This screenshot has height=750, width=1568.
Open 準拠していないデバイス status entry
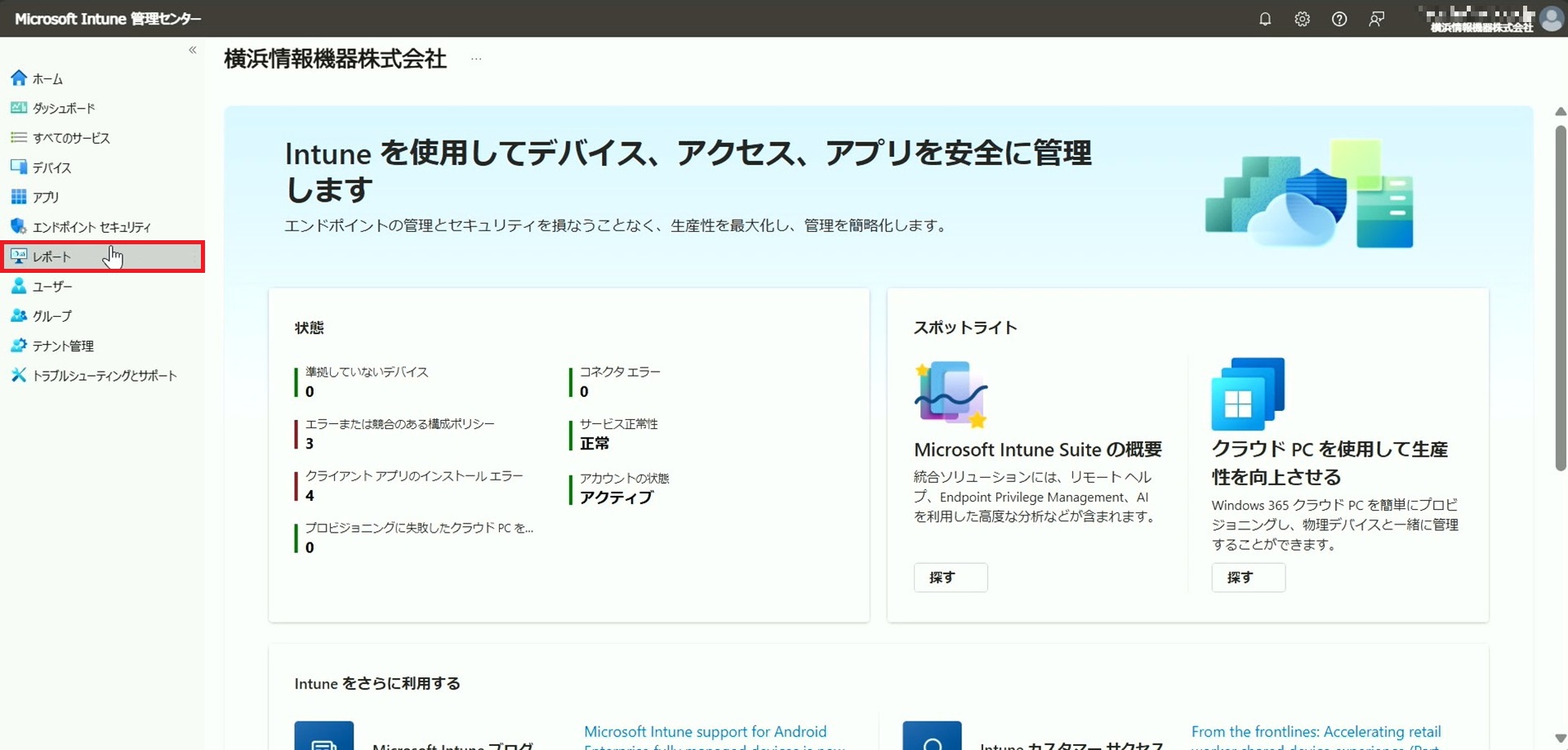tap(367, 382)
